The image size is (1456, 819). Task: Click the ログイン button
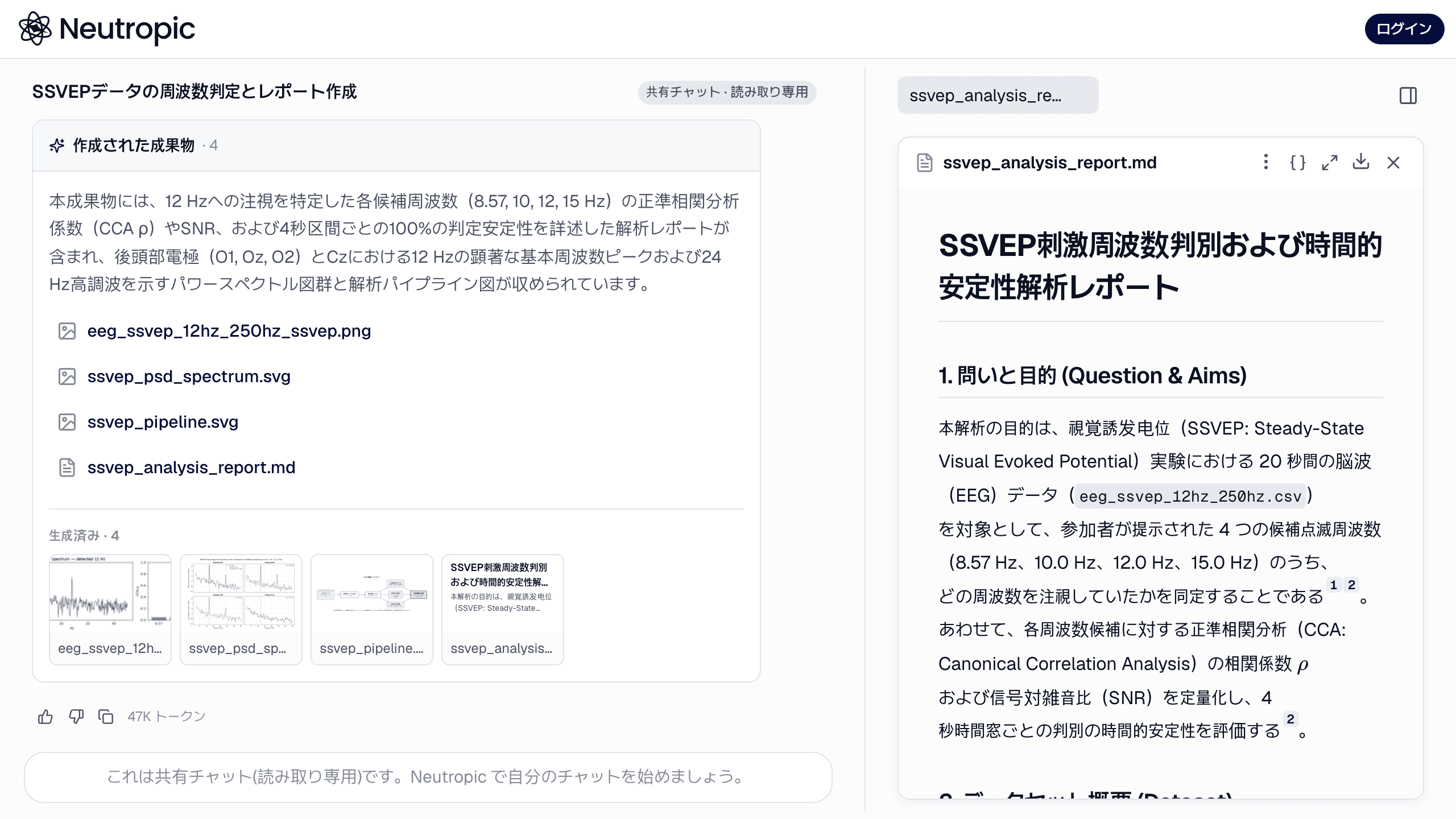point(1404,29)
